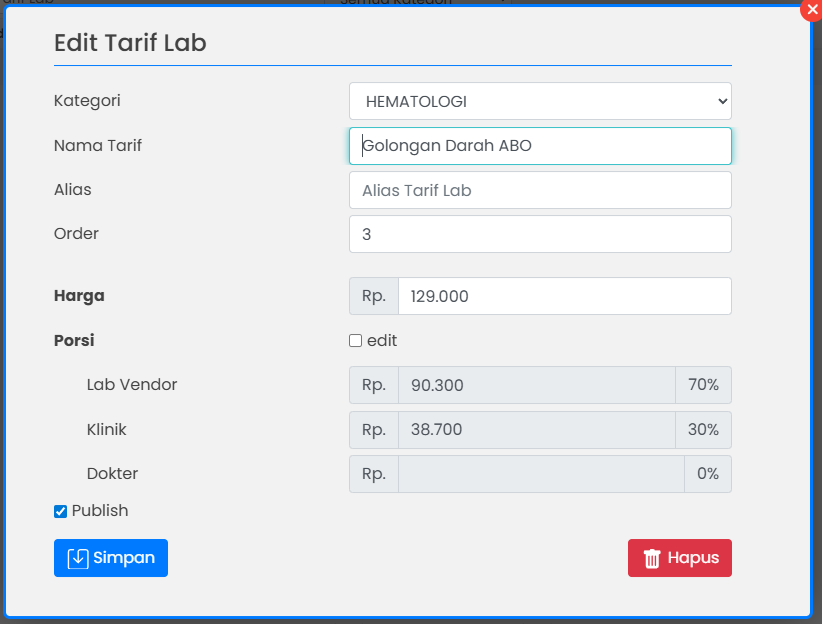Screen dimensions: 822x624
Task: Click the Nama Tarif text field
Action: pos(540,146)
